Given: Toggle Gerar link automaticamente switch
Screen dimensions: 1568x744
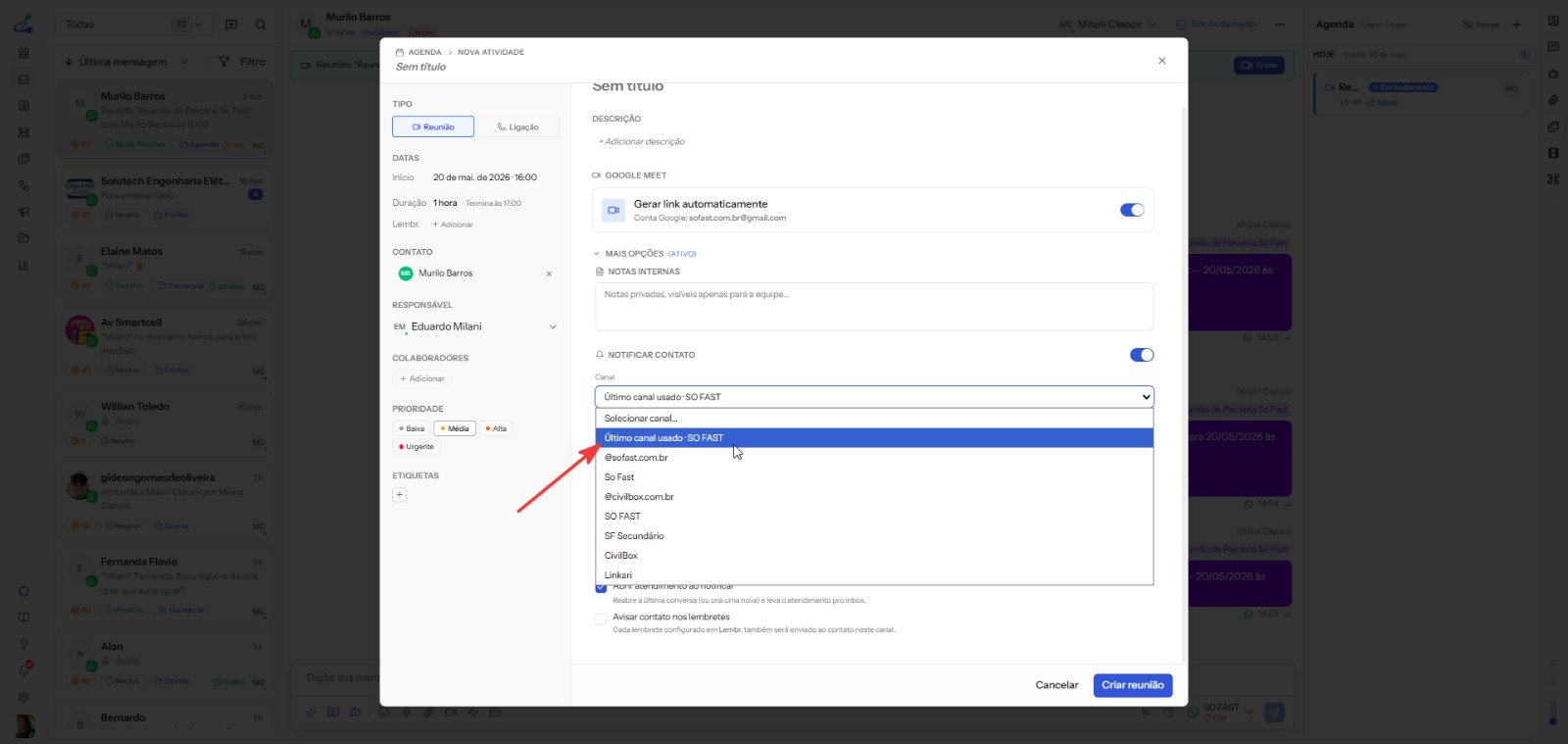Looking at the screenshot, I should click(x=1132, y=210).
